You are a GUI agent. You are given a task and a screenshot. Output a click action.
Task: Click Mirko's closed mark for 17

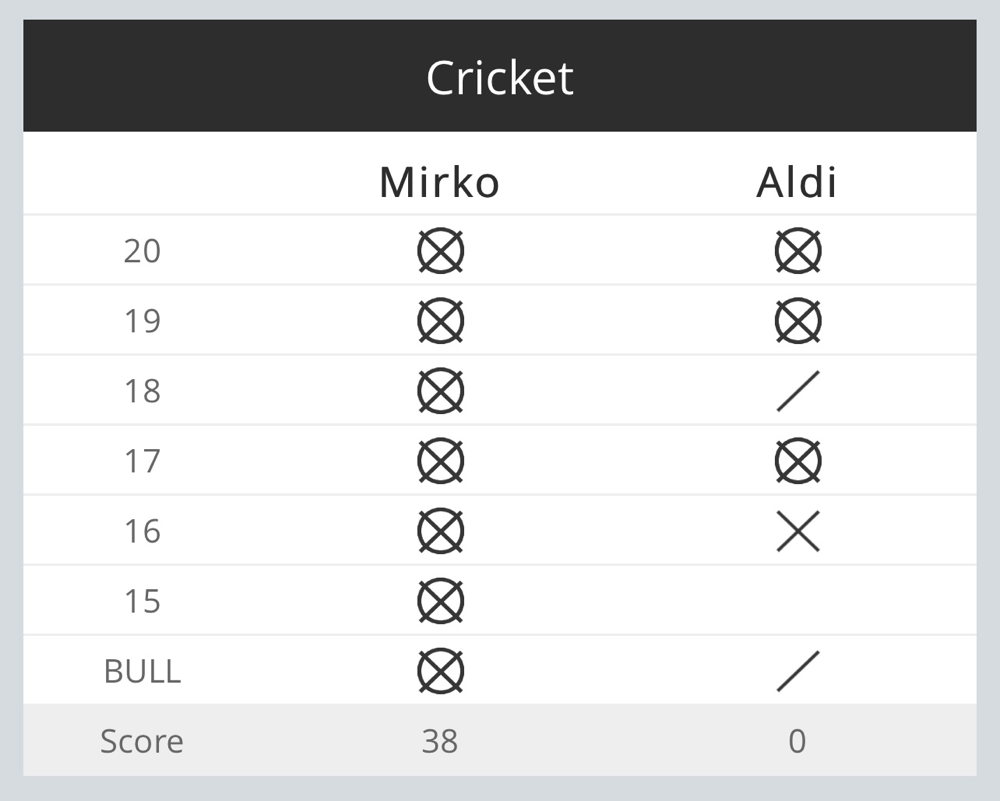click(x=440, y=461)
